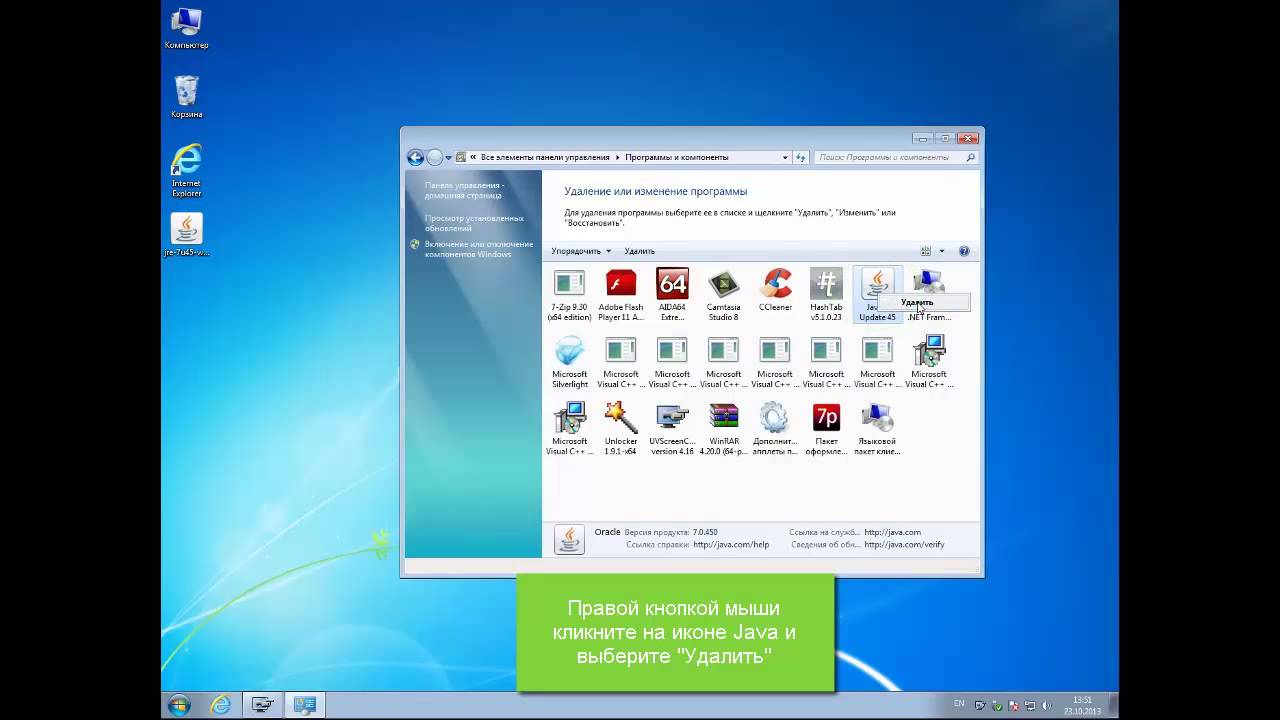Select the 7-Zip 9.30 program icon

(569, 294)
